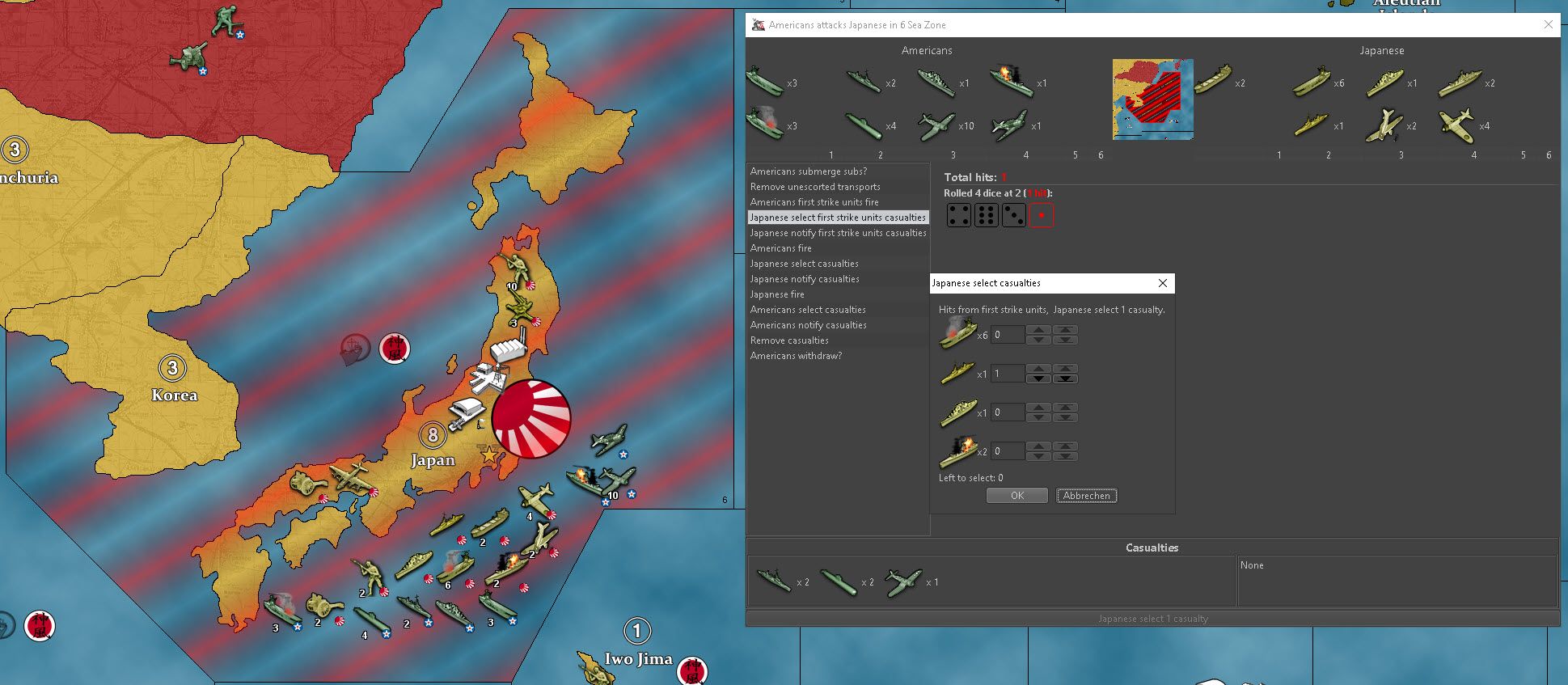Click the battle zone minimap thumbnail
The image size is (1568, 685).
coord(1152,99)
